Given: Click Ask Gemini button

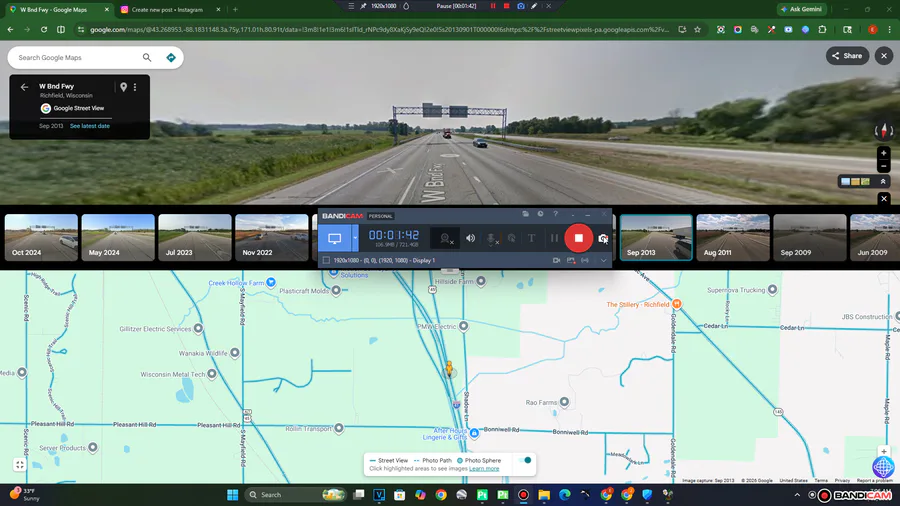Looking at the screenshot, I should coord(802,9).
